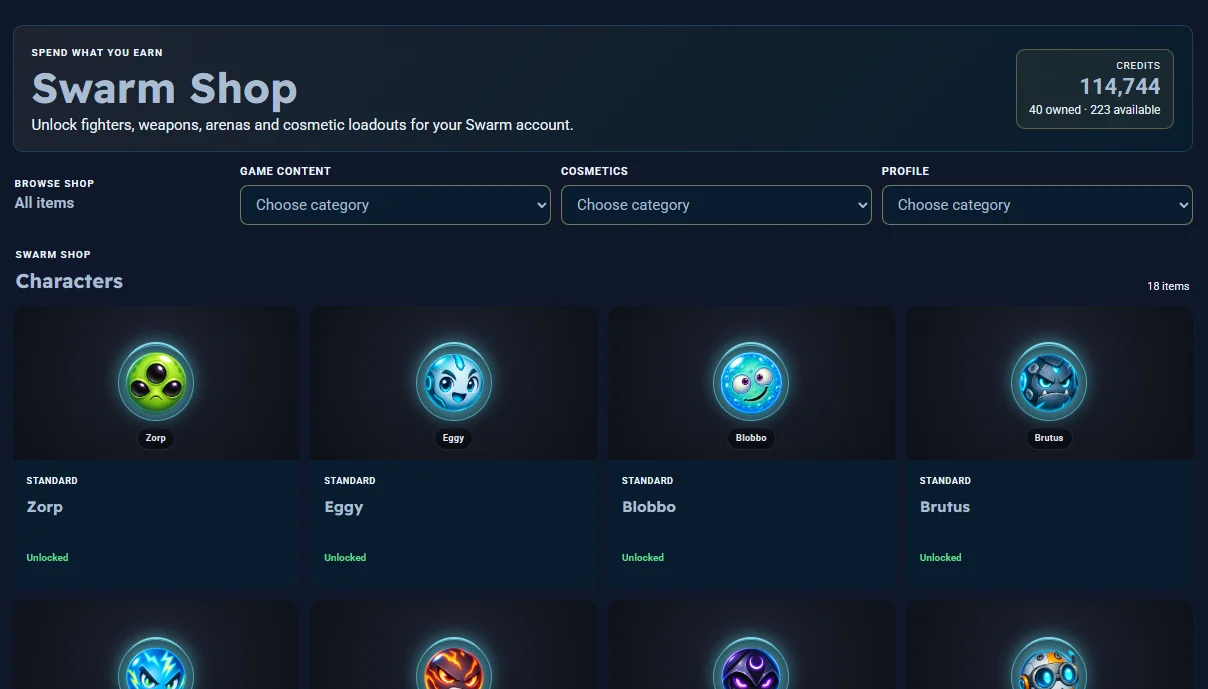Click Unlocked status on Eggy card
1208x689 pixels.
(345, 557)
